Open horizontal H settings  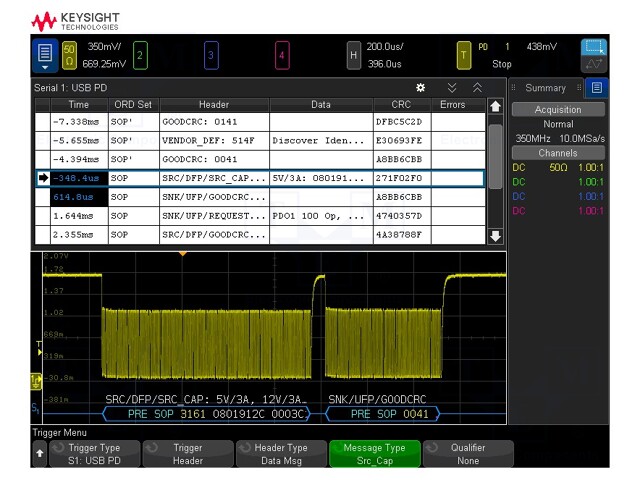click(353, 55)
